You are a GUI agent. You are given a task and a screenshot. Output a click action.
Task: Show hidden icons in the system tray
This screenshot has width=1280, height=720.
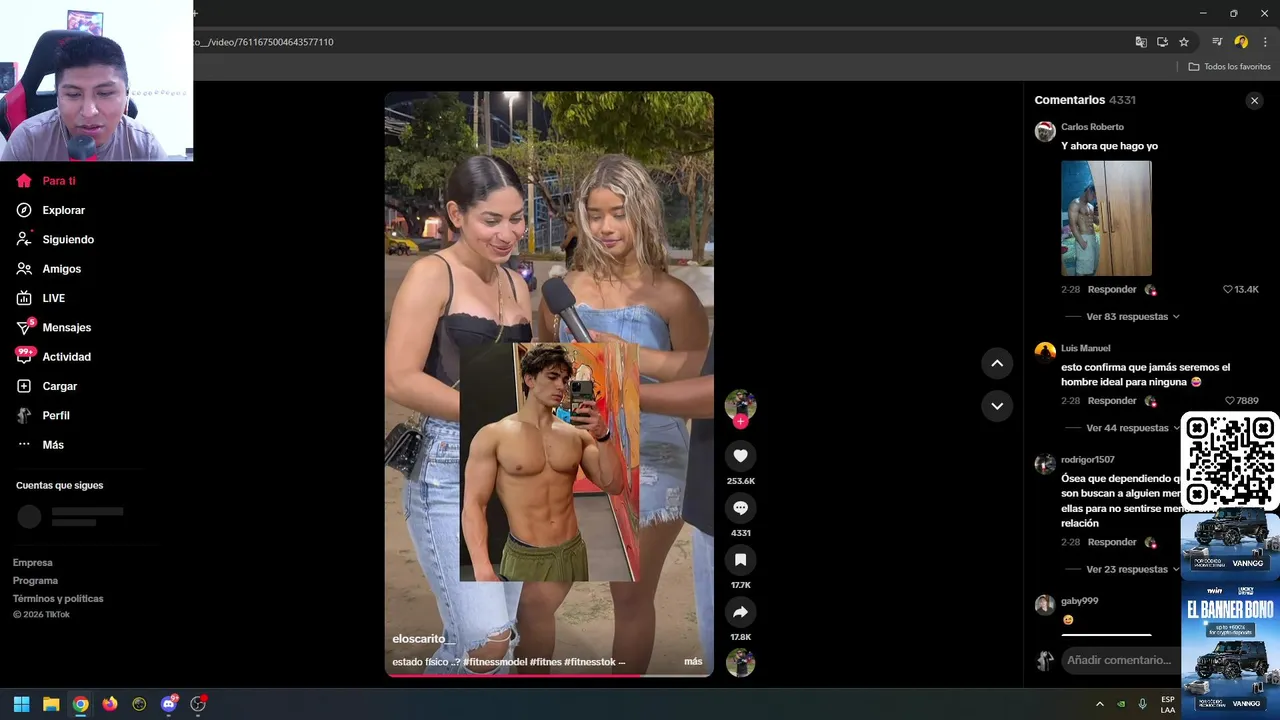[1099, 704]
